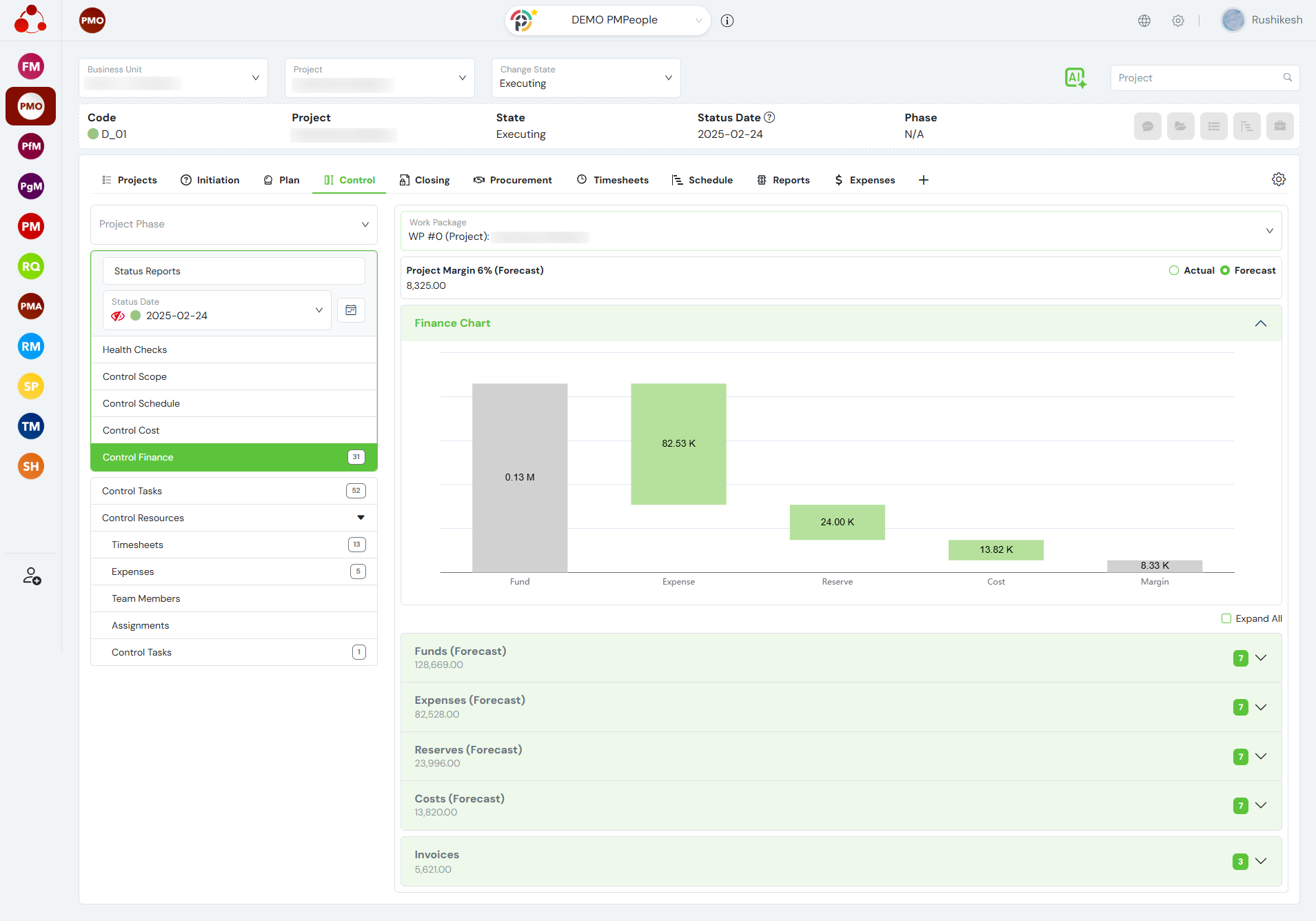Open tab settings gear icon
This screenshot has height=921, width=1316.
pyautogui.click(x=1278, y=179)
